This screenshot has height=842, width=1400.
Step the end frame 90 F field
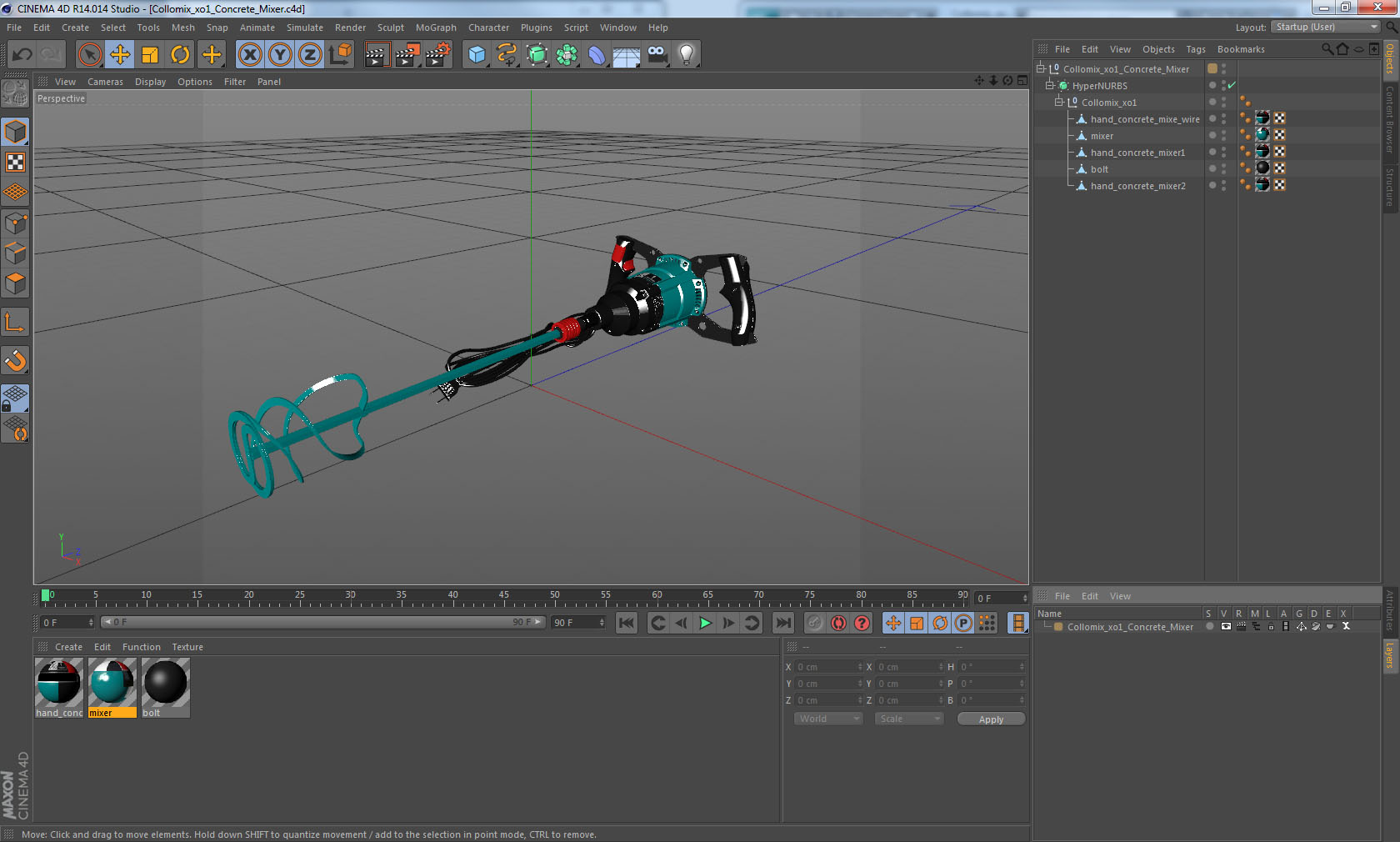(602, 622)
